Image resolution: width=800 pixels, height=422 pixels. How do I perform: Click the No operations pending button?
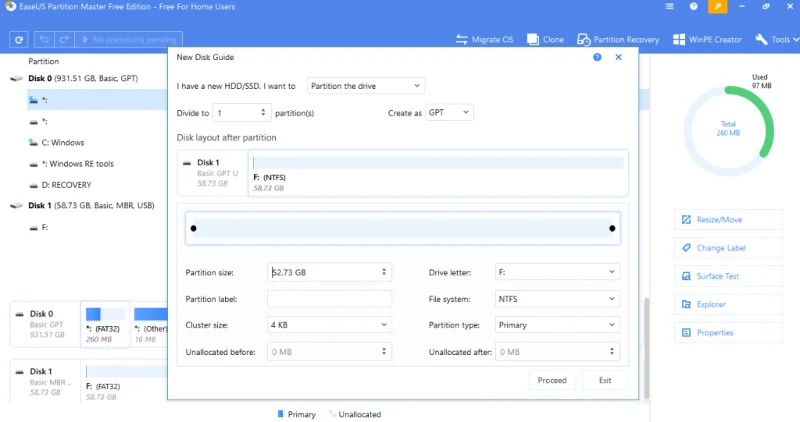click(x=129, y=39)
